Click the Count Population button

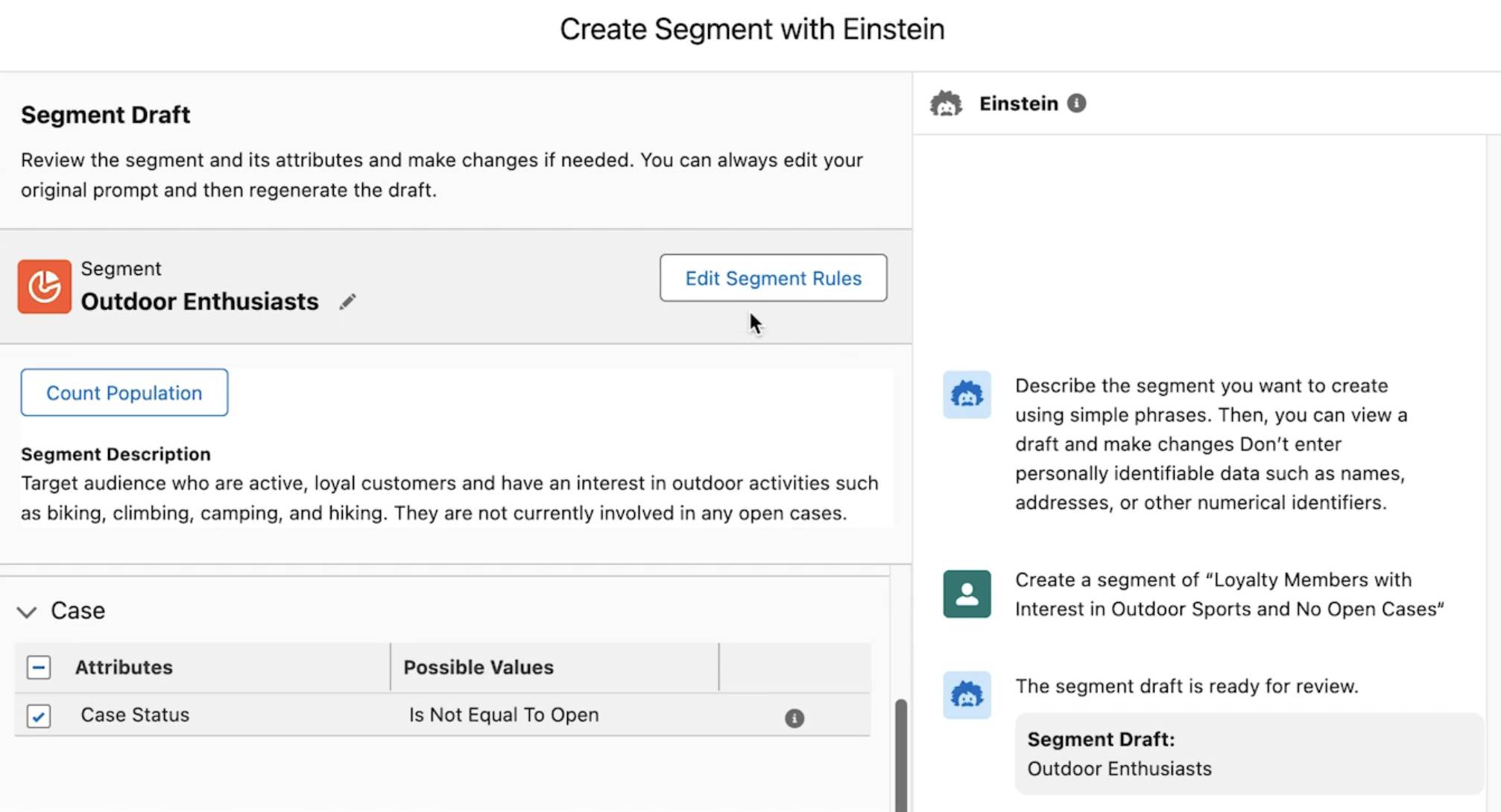pos(124,393)
